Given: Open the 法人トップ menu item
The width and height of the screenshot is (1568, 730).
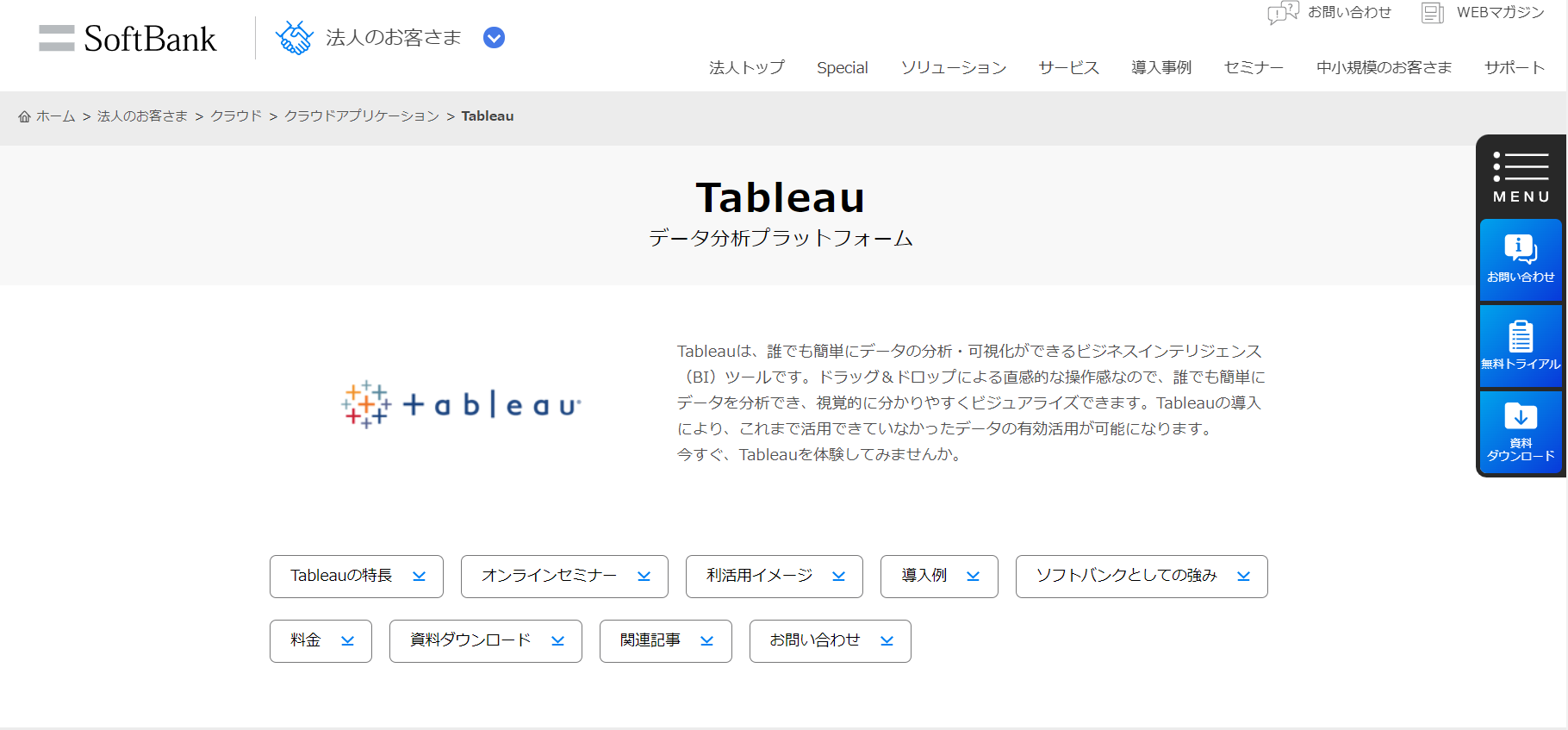Looking at the screenshot, I should (747, 67).
